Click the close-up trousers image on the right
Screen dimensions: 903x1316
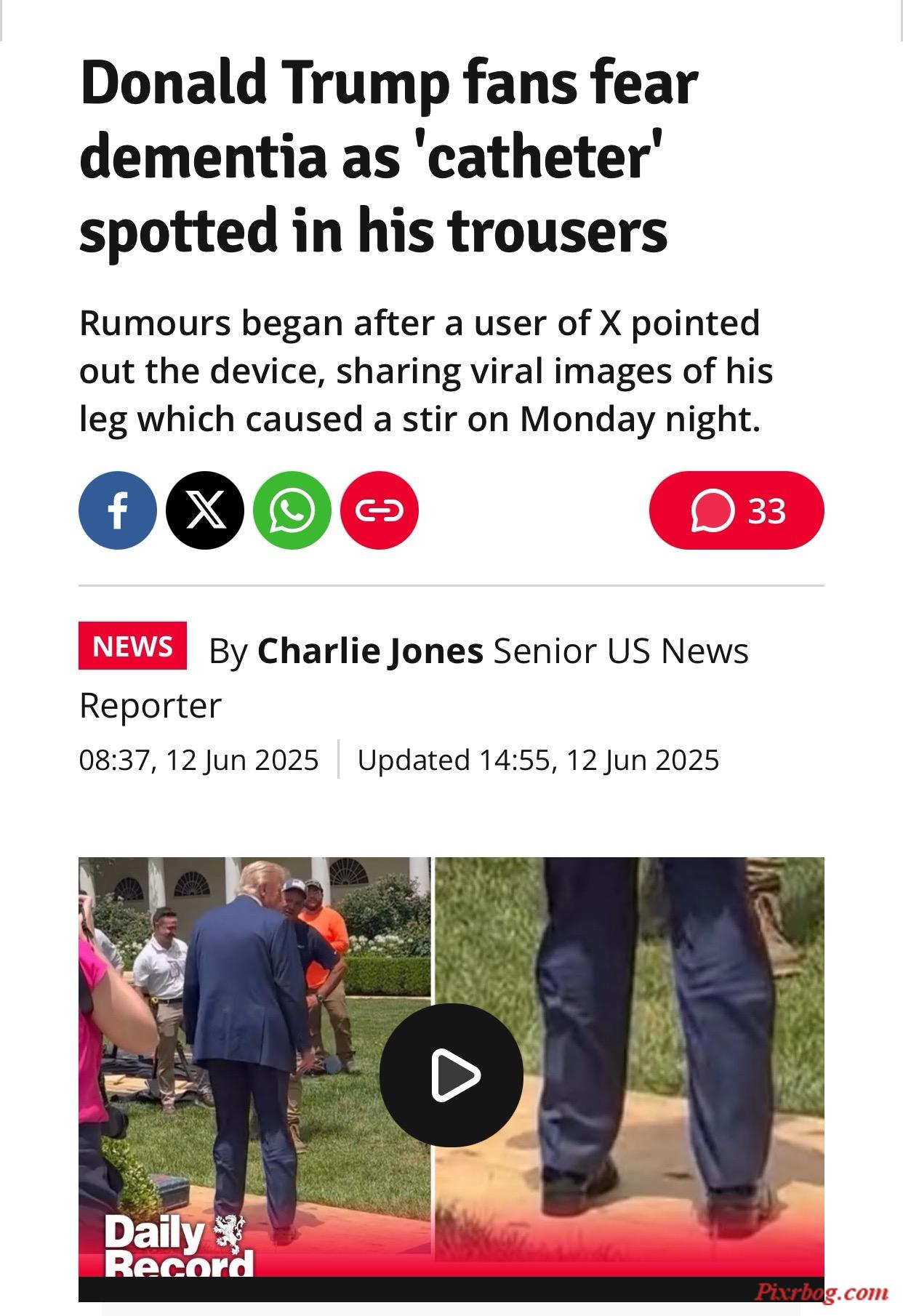[x=630, y=1066]
